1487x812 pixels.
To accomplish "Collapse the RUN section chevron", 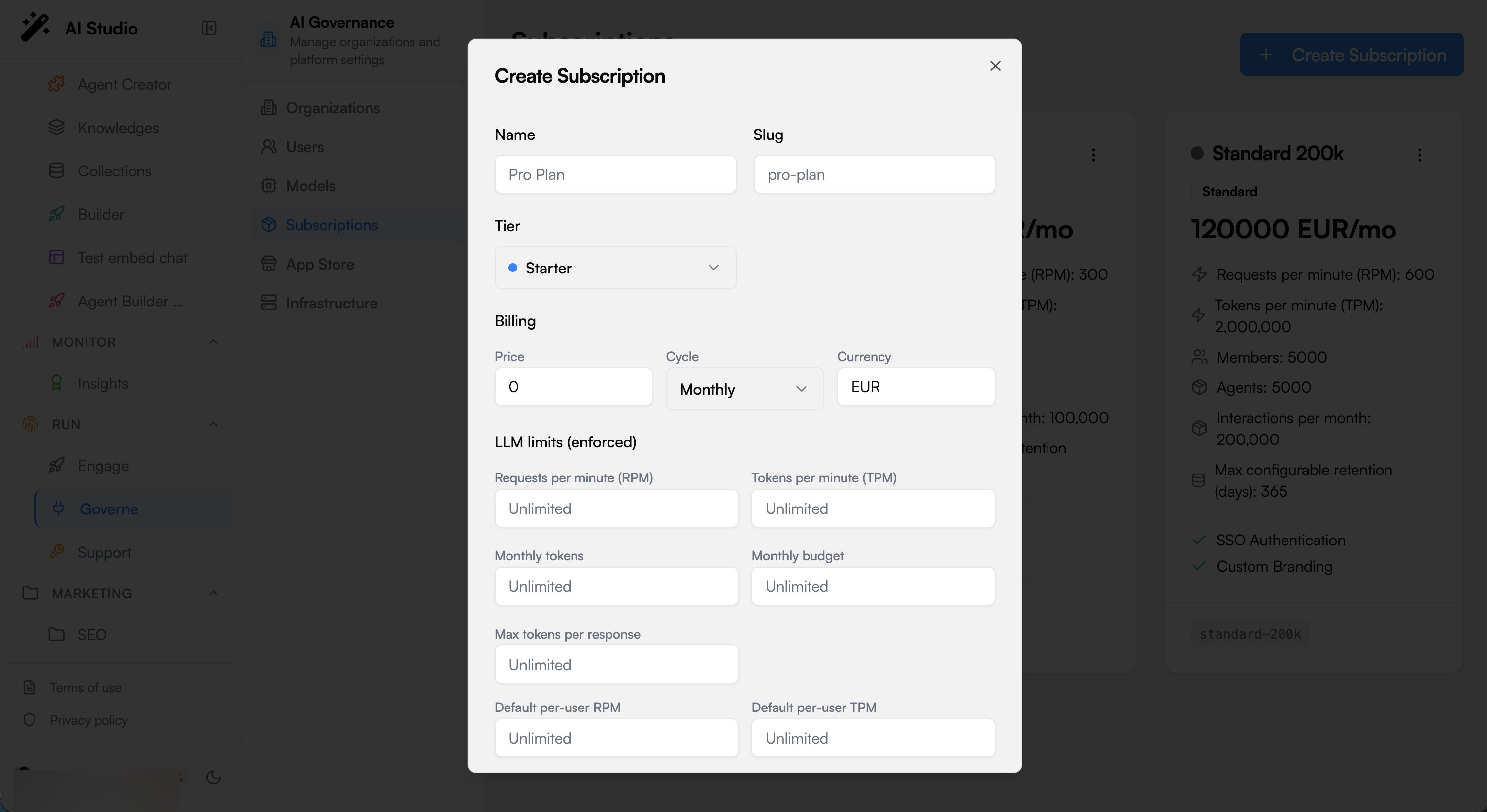I will (x=213, y=424).
